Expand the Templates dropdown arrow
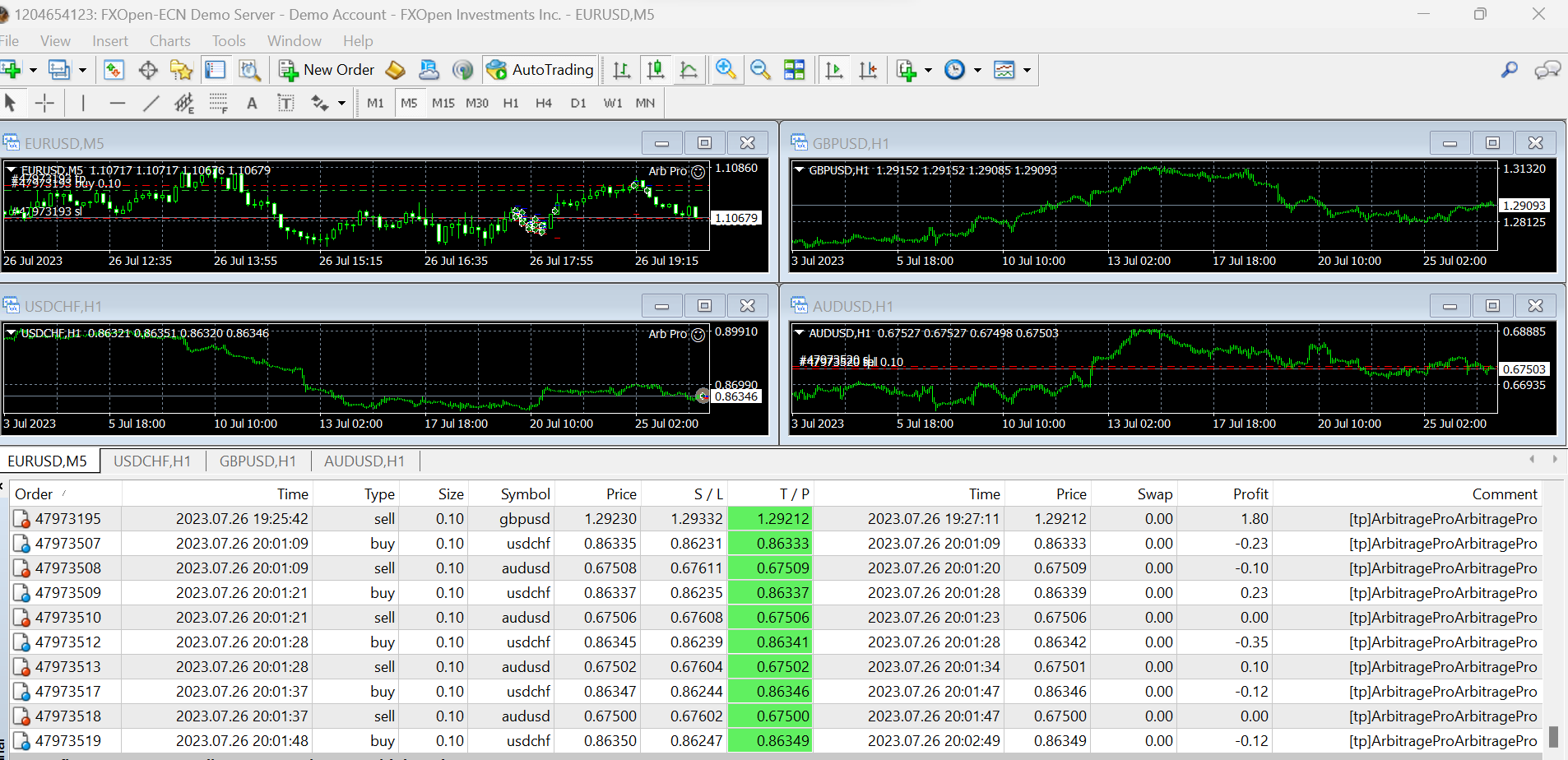1568x760 pixels. 1027,70
